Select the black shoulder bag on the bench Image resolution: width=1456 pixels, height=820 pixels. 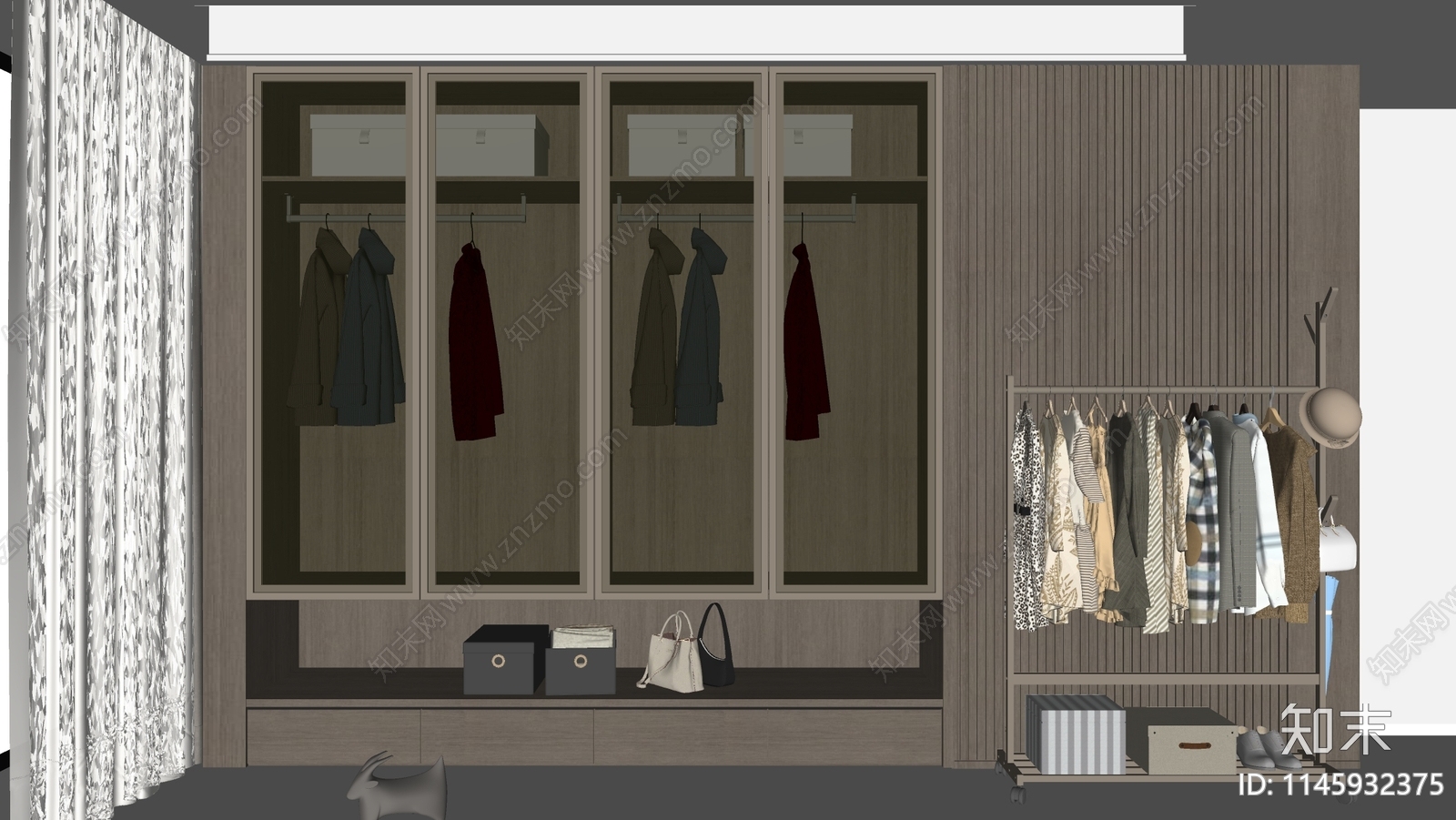pos(716,644)
